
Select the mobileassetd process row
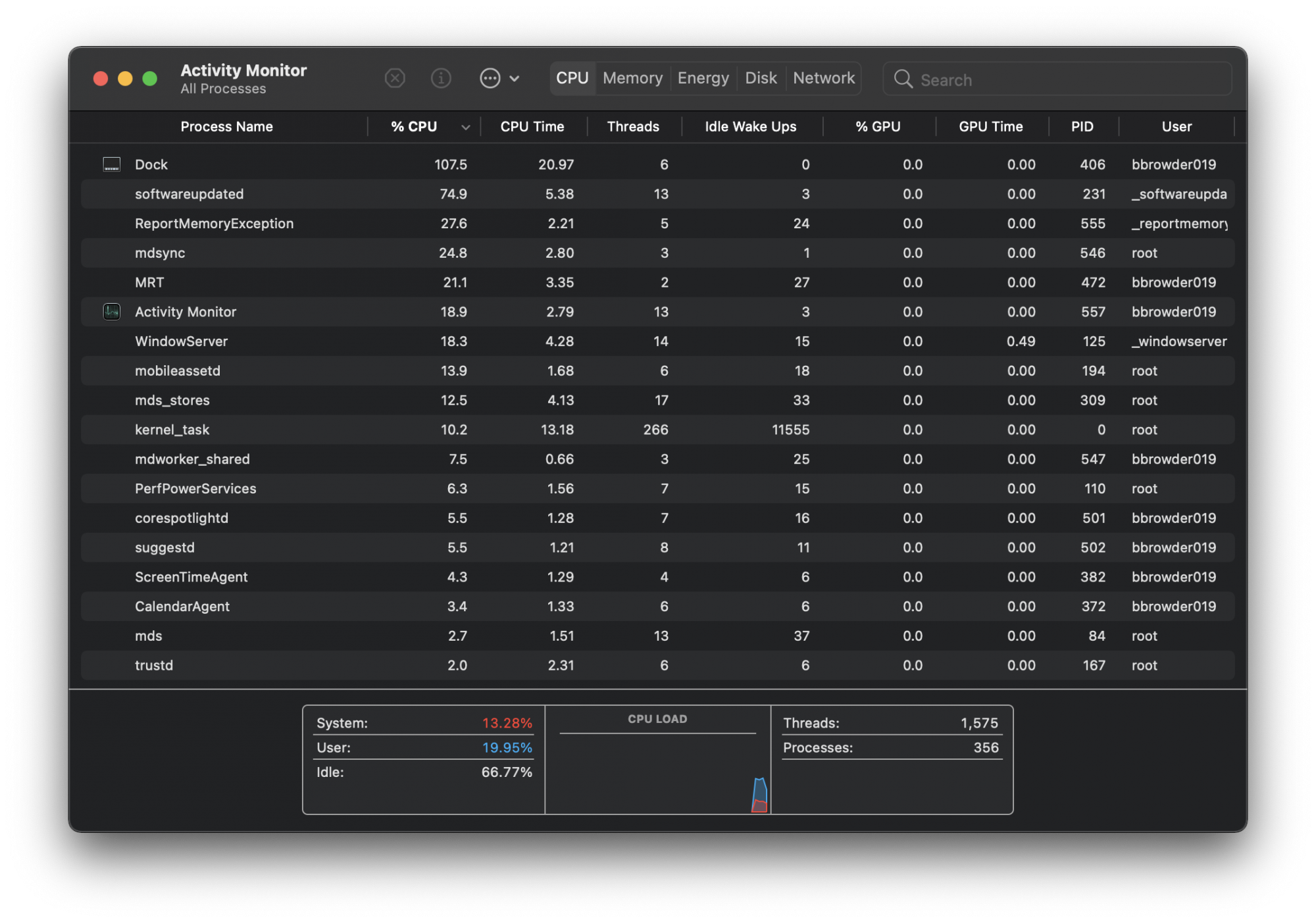pyautogui.click(x=658, y=370)
